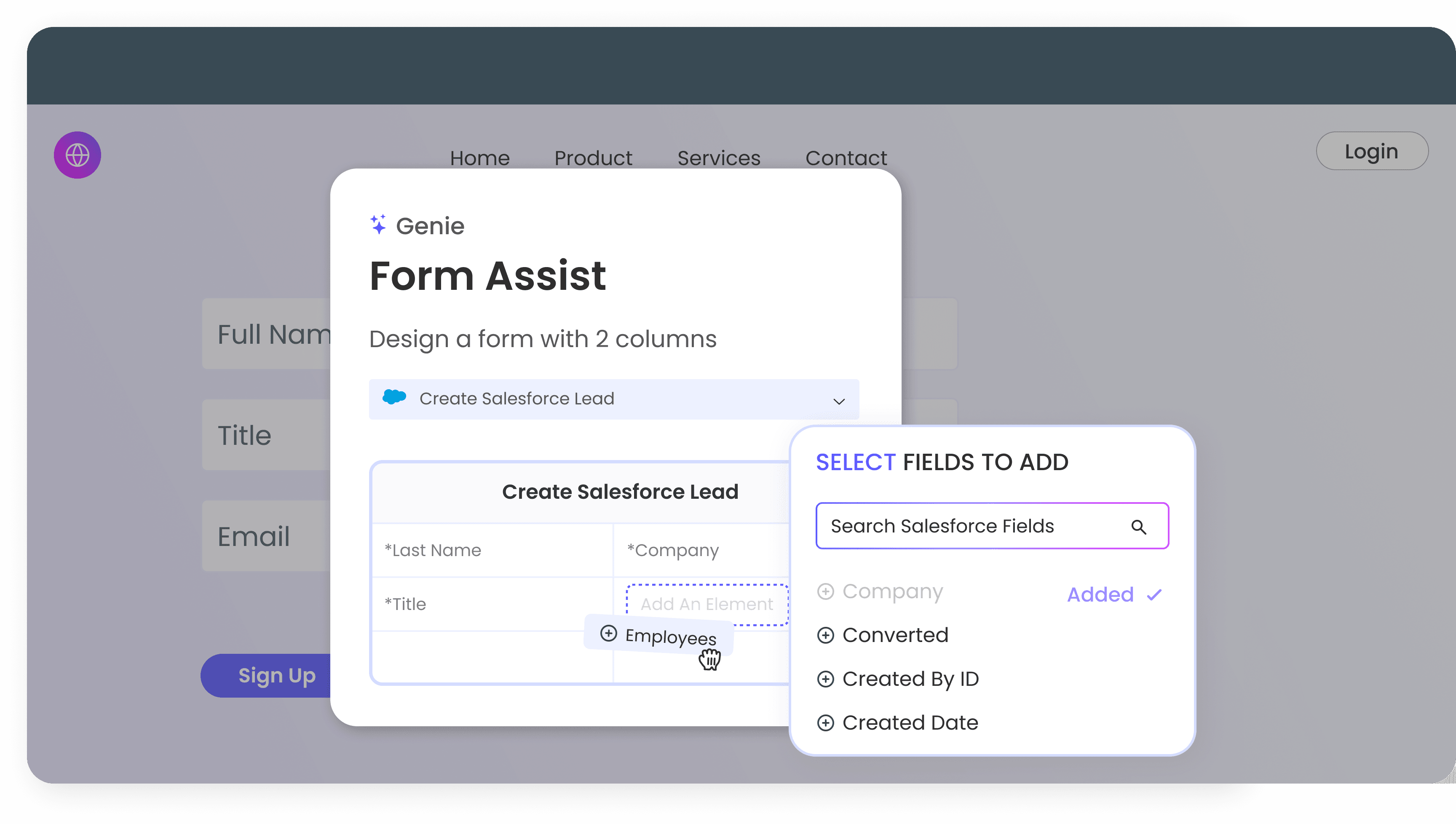The image size is (1456, 824).
Task: Click the *Last Name form cell
Action: 492,550
